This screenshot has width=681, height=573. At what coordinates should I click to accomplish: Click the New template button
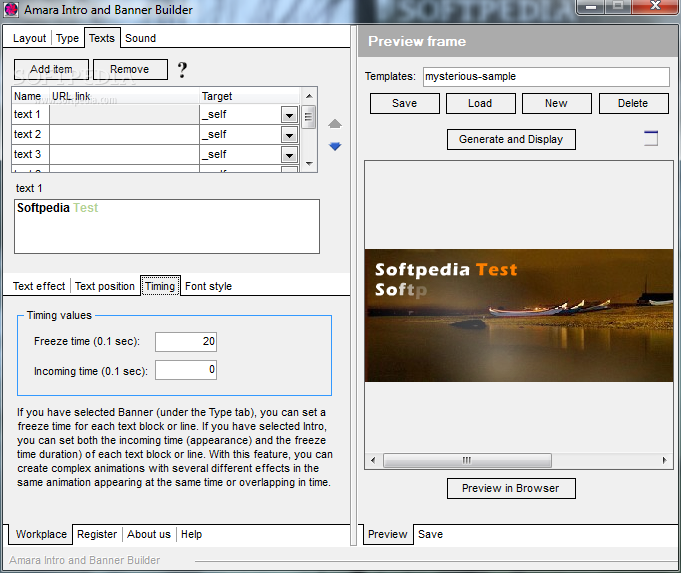coord(556,103)
